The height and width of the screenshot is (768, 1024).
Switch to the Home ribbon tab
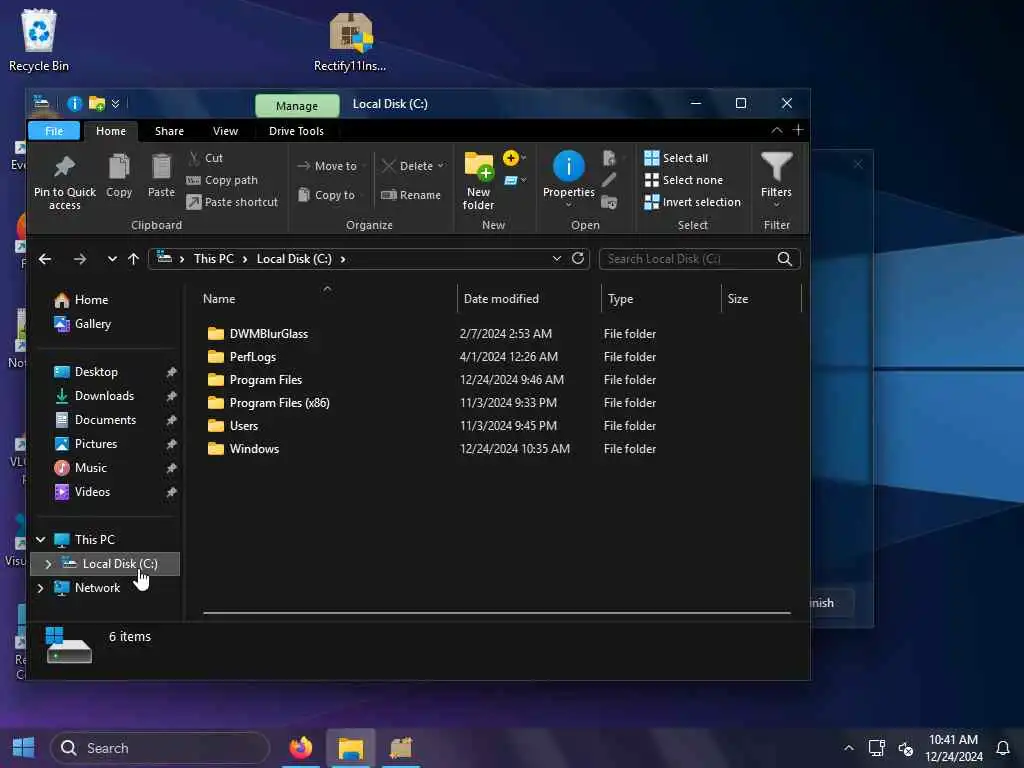coord(111,131)
